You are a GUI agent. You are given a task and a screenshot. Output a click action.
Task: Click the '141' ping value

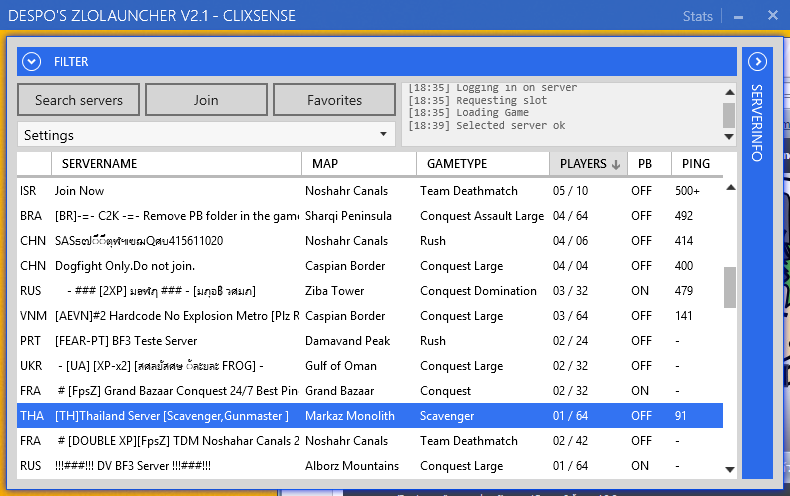[683, 316]
